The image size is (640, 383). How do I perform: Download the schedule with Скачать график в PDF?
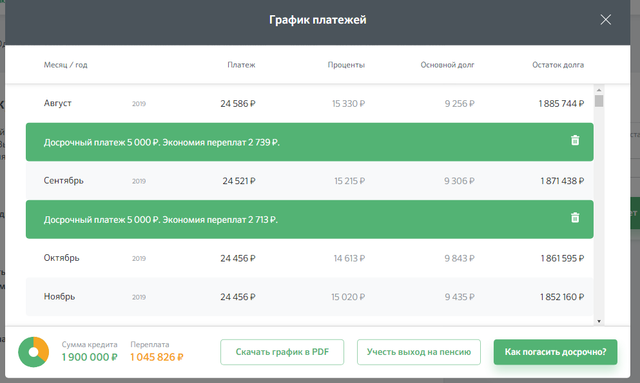pos(282,352)
